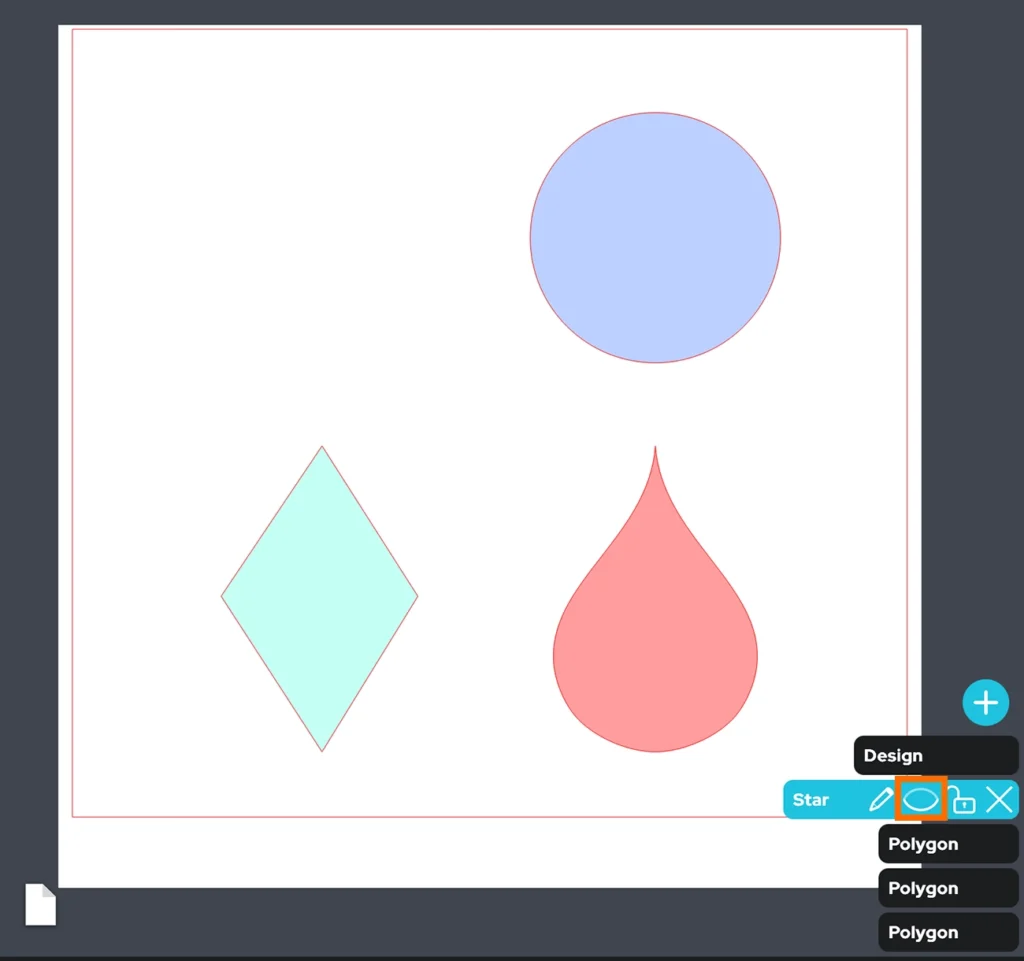Viewport: 1024px width, 961px height.
Task: Select the Design layer entry
Action: [934, 756]
